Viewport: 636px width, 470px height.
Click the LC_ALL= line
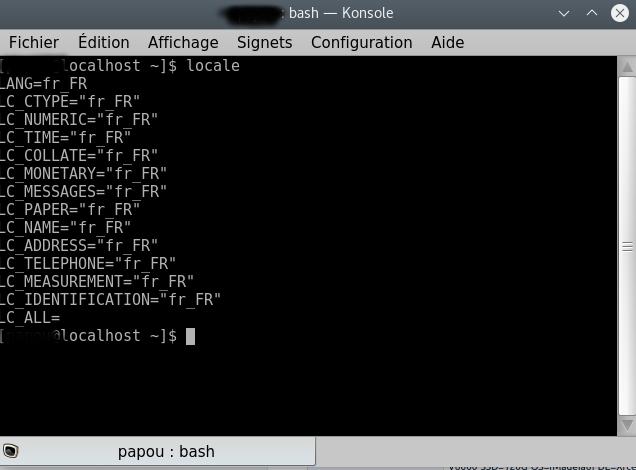click(x=30, y=318)
